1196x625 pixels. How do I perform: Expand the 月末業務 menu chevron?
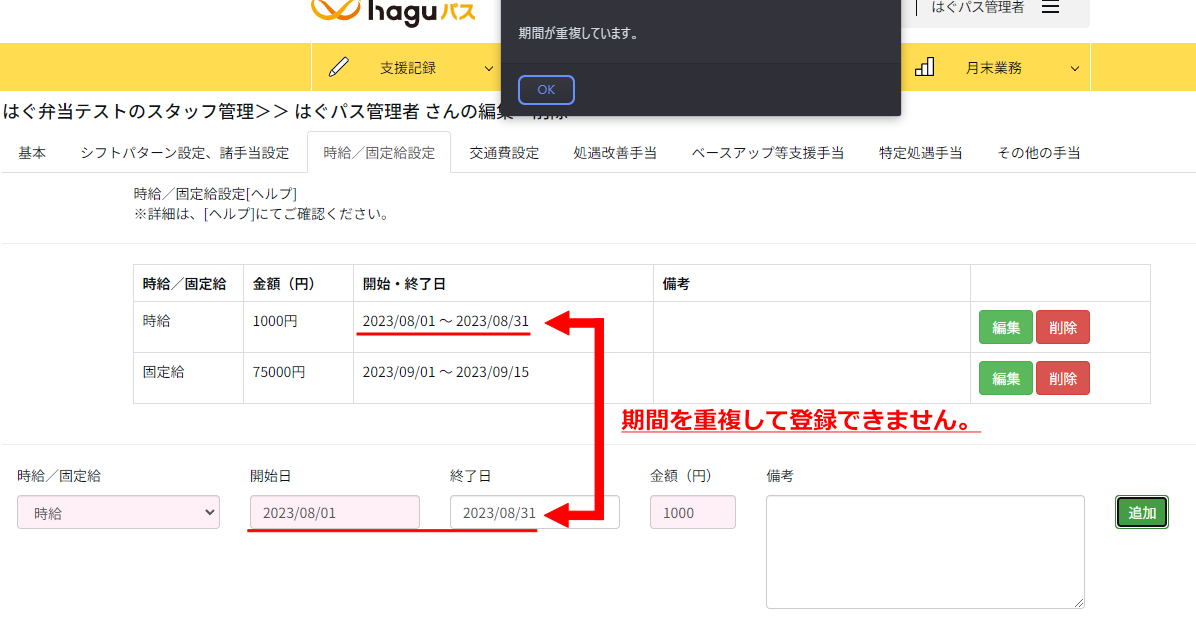(x=1075, y=68)
